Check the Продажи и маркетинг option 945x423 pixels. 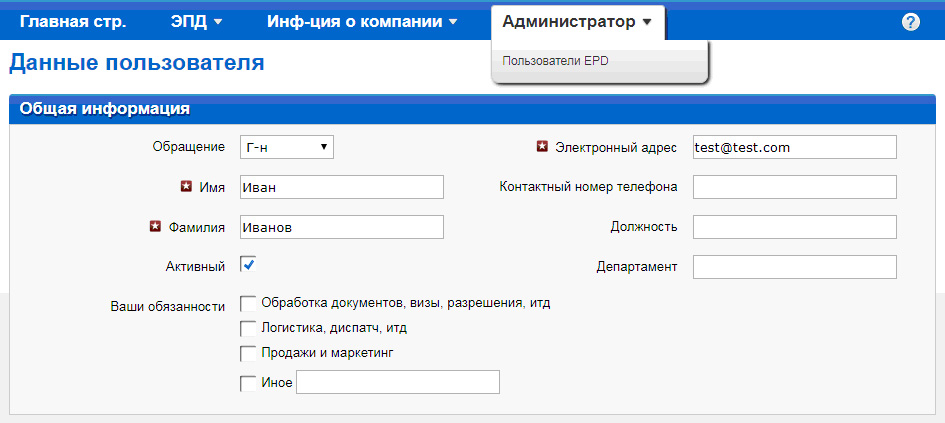(248, 353)
